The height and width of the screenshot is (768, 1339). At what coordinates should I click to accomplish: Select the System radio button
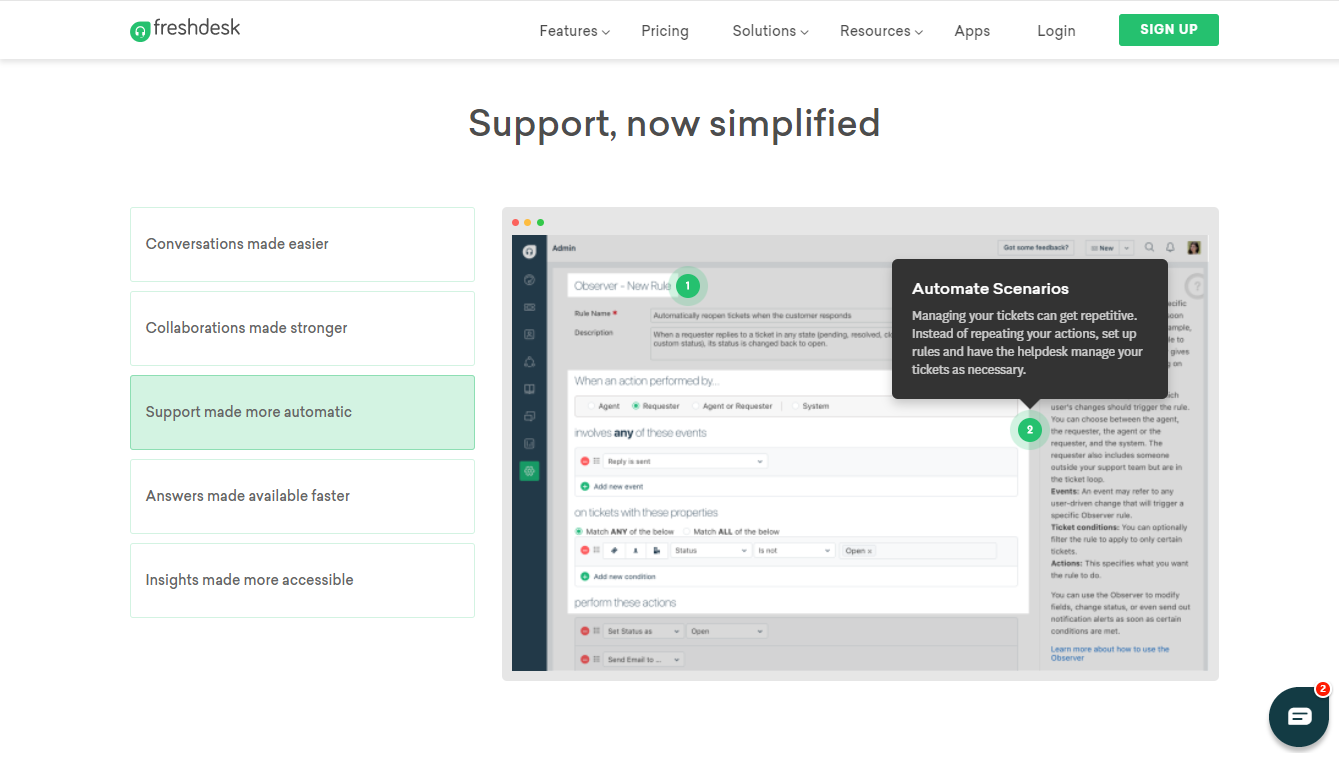[795, 406]
